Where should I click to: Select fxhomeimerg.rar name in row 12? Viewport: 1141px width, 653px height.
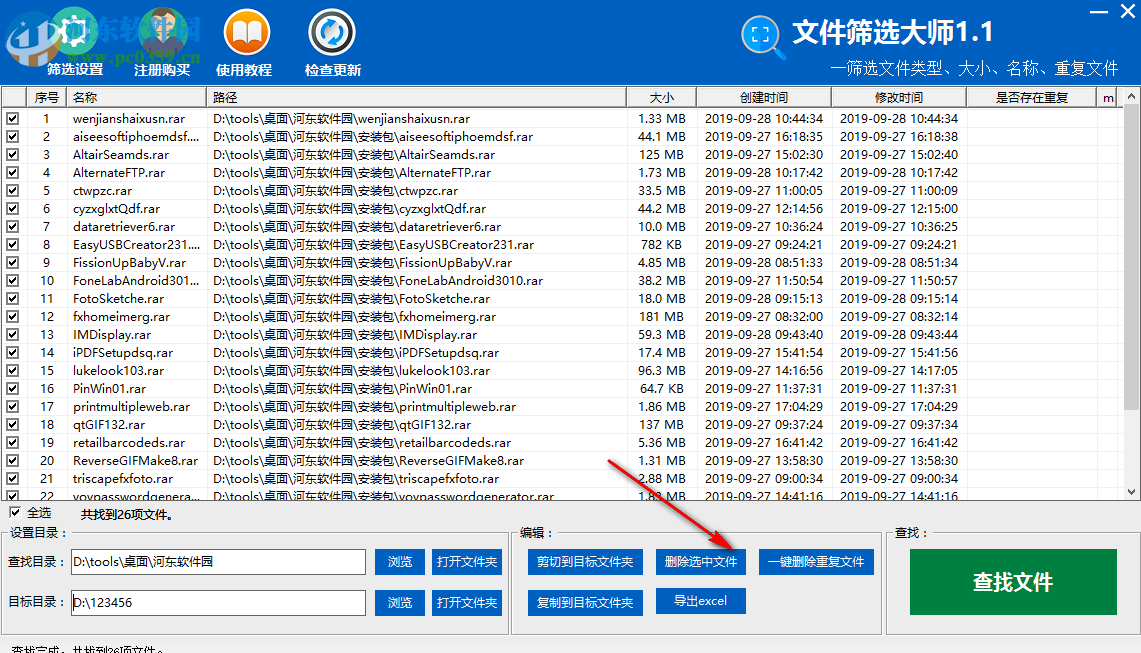coord(122,317)
